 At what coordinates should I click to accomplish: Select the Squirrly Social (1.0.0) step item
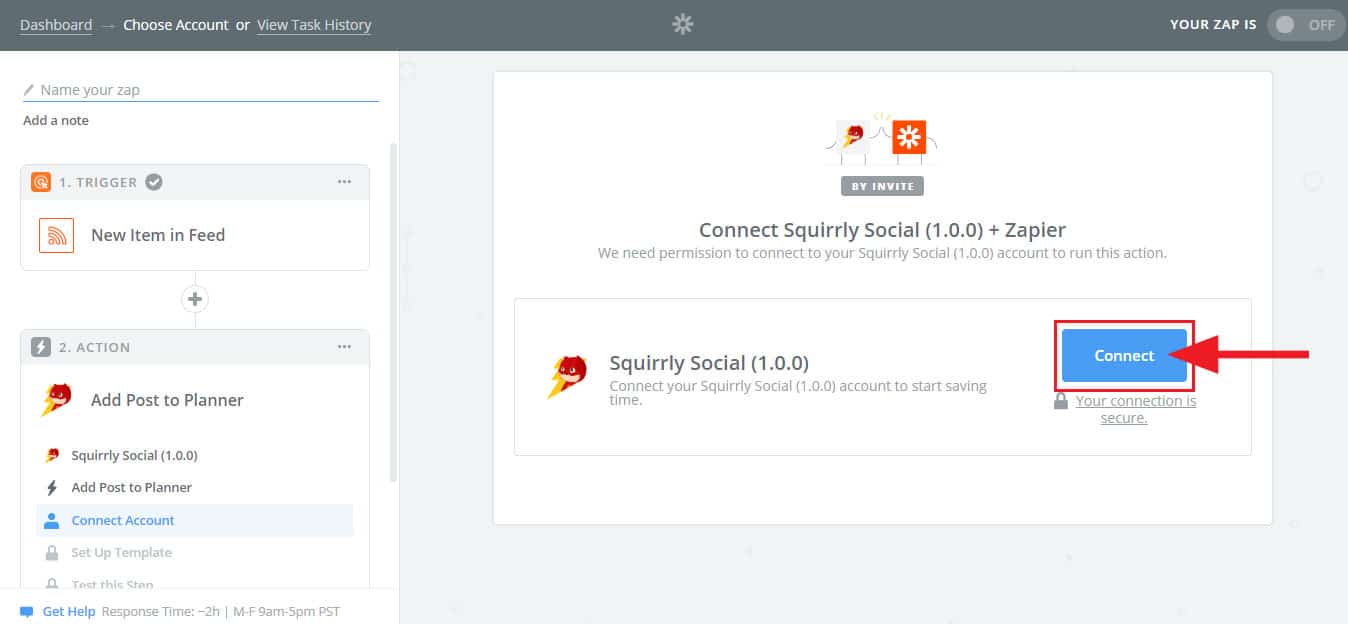pos(134,455)
